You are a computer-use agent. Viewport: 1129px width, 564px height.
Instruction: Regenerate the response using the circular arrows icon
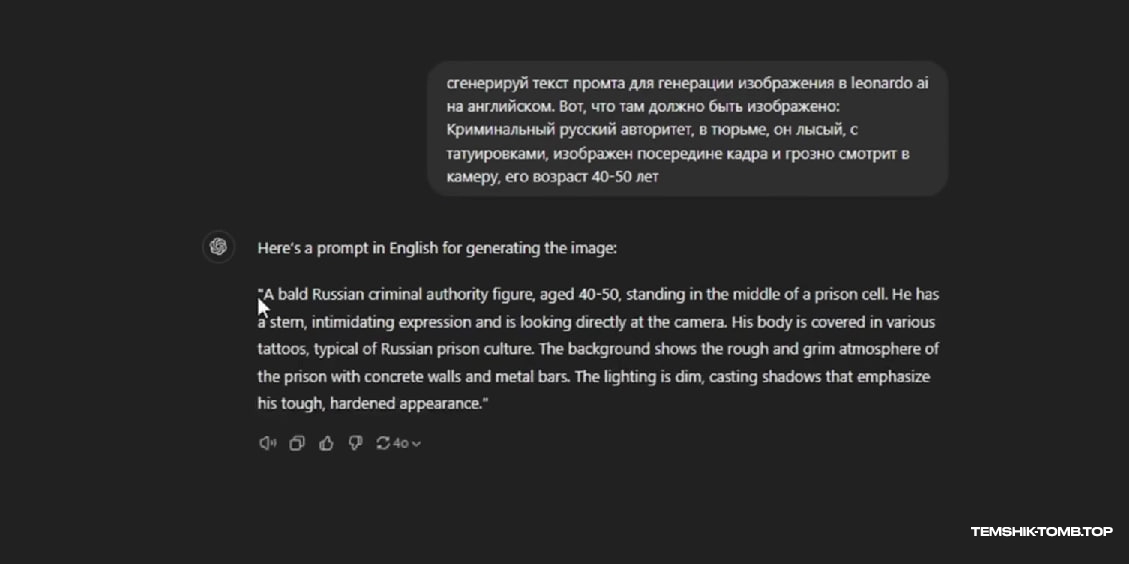[x=383, y=443]
